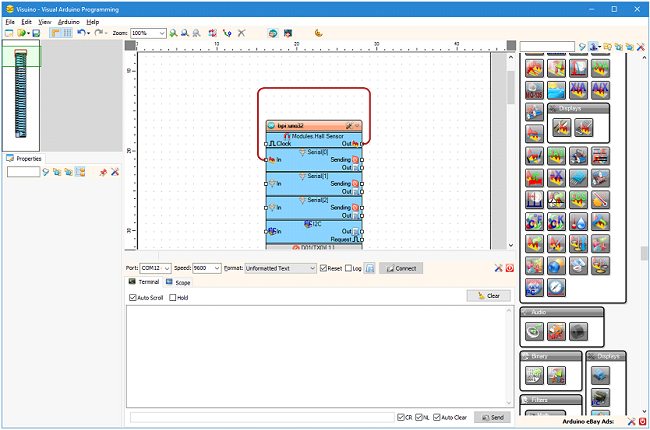Image resolution: width=650 pixels, height=430 pixels.
Task: Open the Port COM12 dropdown
Action: (x=167, y=268)
